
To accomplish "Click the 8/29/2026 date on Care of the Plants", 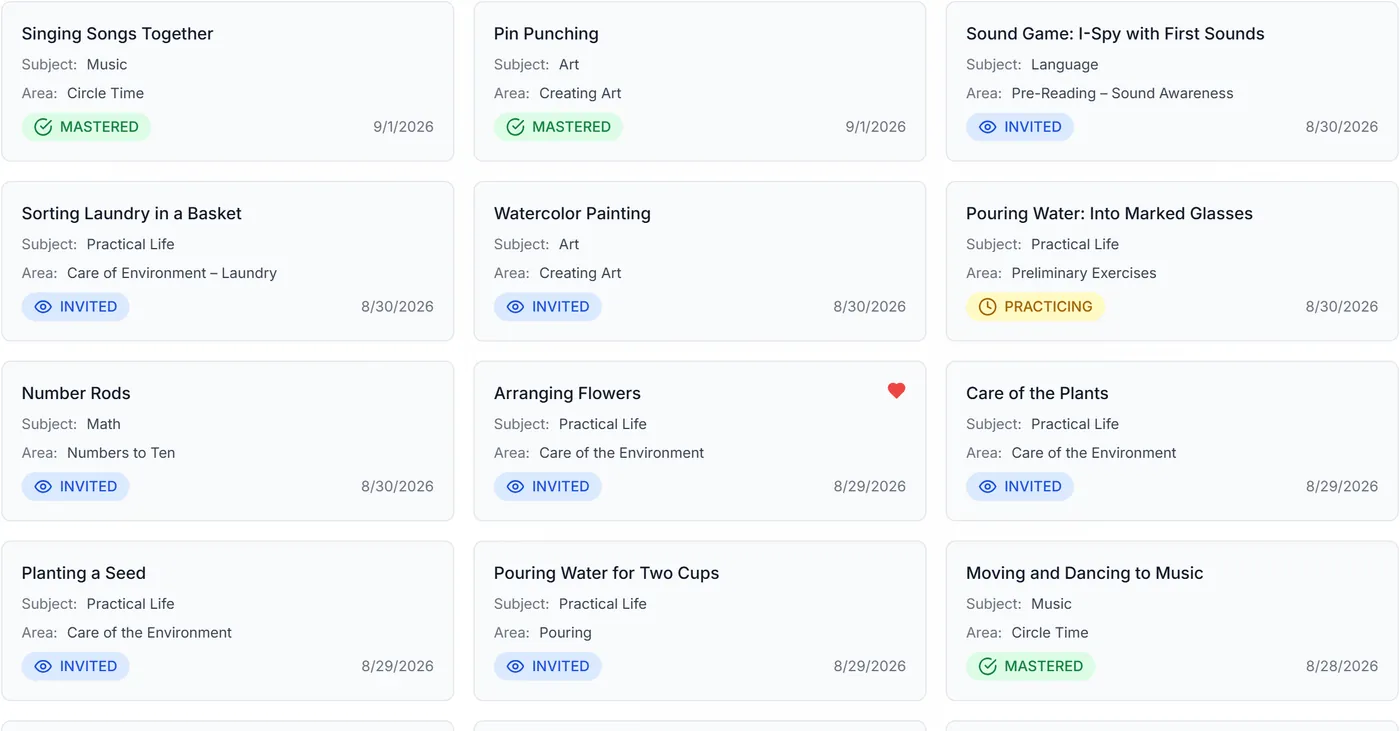I will click(1342, 487).
